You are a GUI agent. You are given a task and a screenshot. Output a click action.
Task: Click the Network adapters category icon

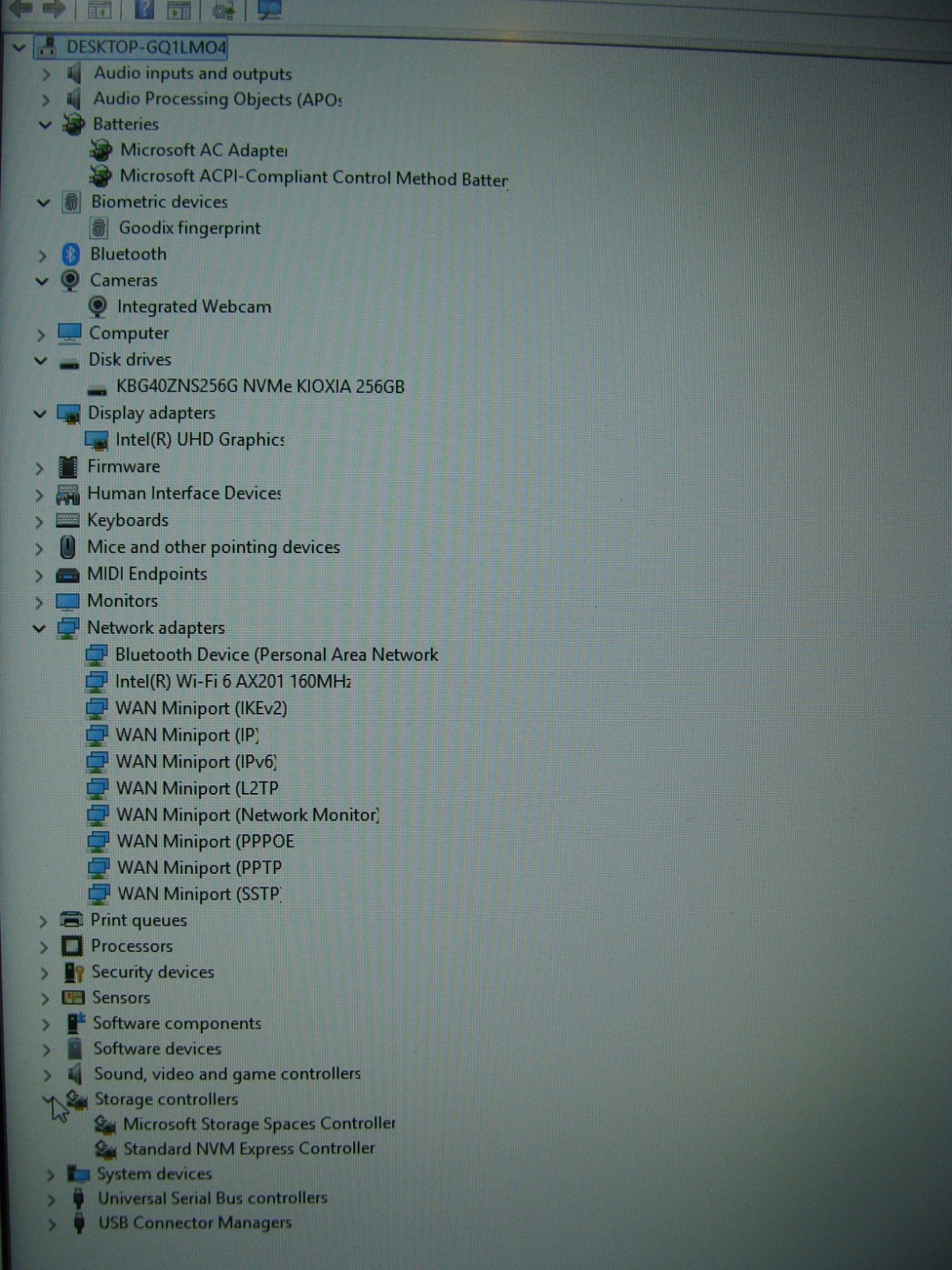(68, 628)
